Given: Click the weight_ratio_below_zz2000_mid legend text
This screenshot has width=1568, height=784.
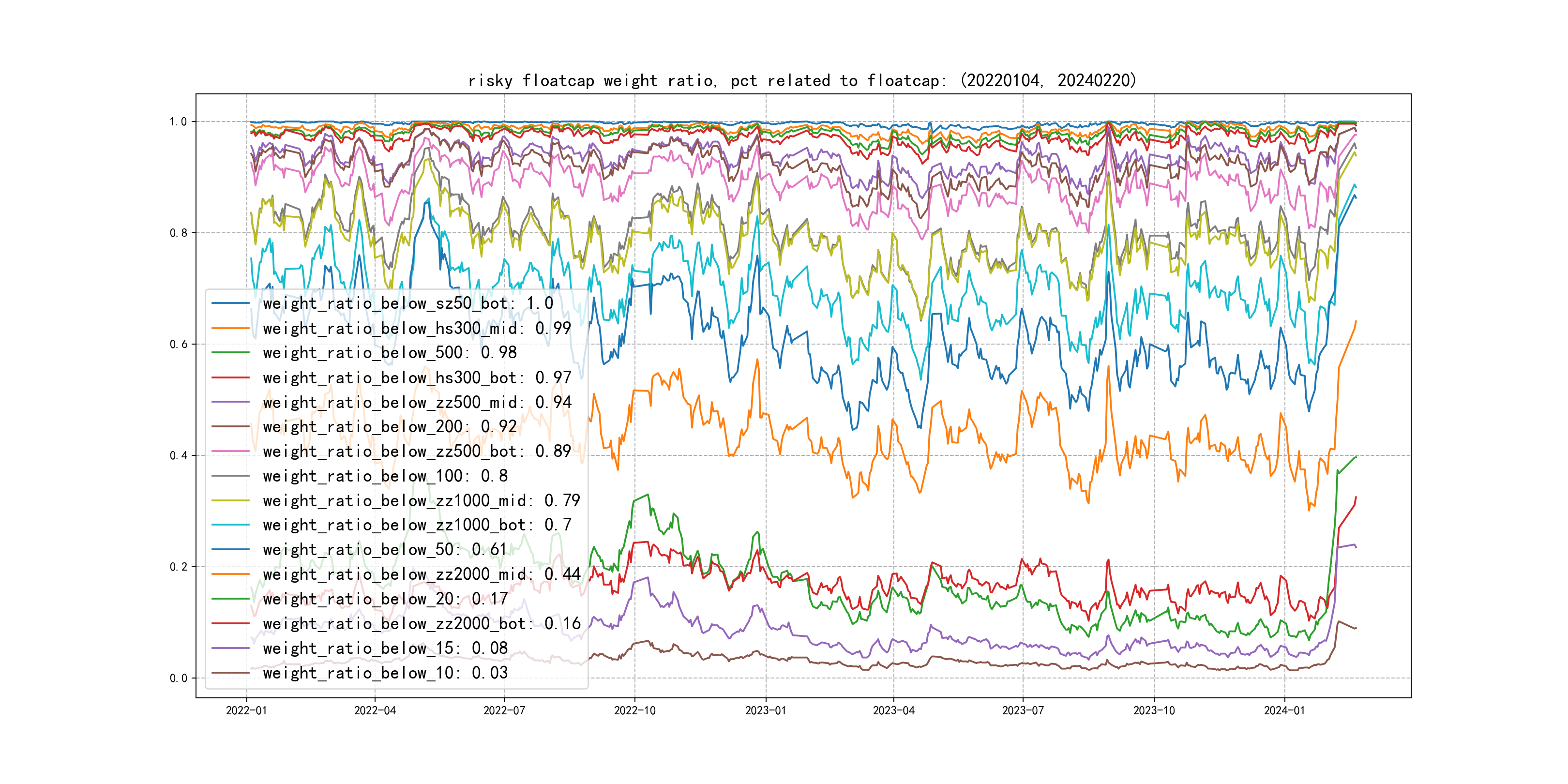Looking at the screenshot, I should pos(421,574).
